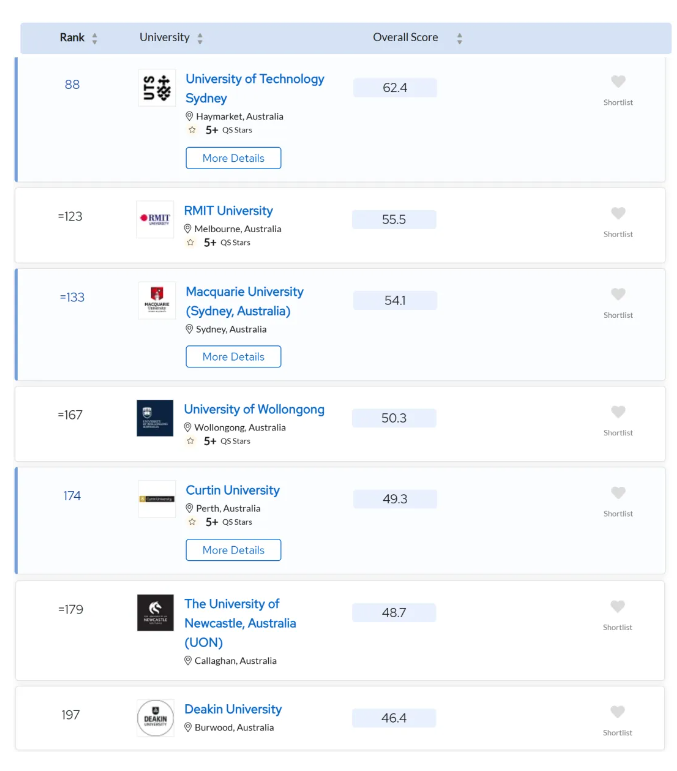Screen dimensions: 677x771
Task: Click the Deakin University logo
Action: (x=155, y=718)
